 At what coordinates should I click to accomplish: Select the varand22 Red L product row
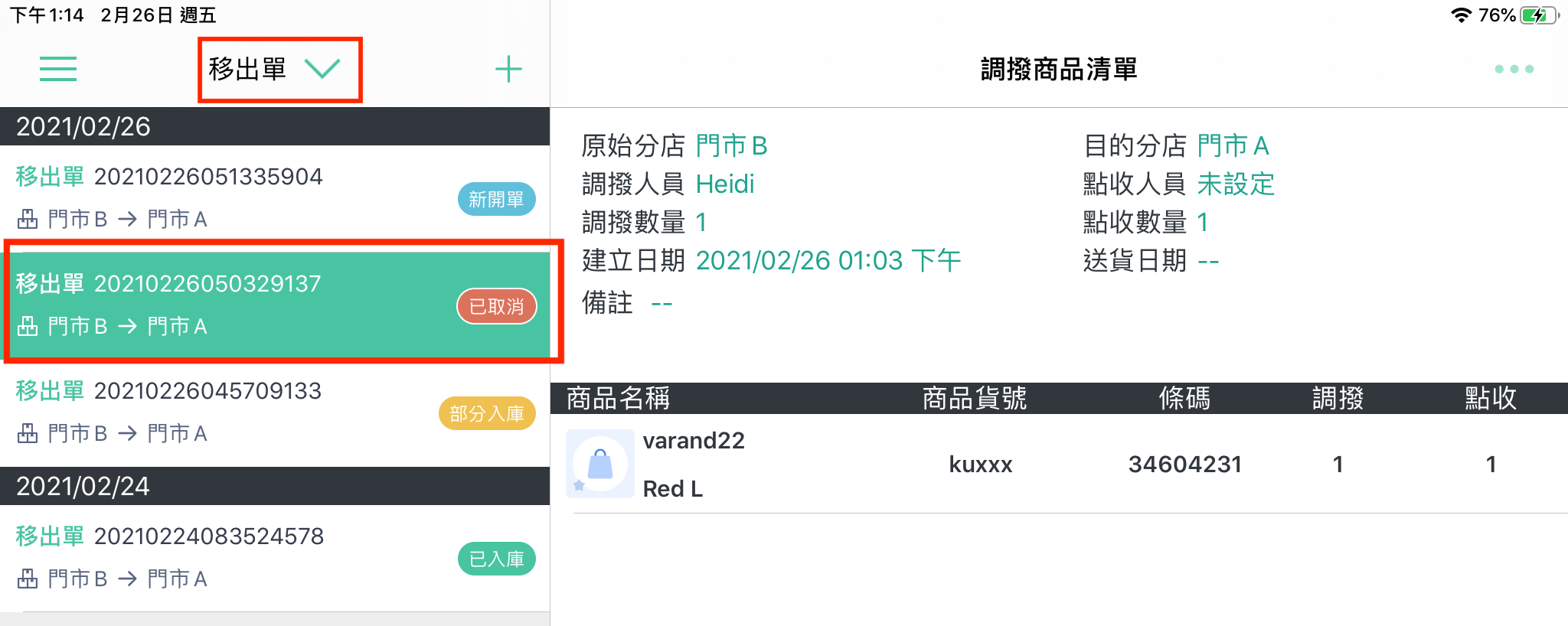(1059, 464)
